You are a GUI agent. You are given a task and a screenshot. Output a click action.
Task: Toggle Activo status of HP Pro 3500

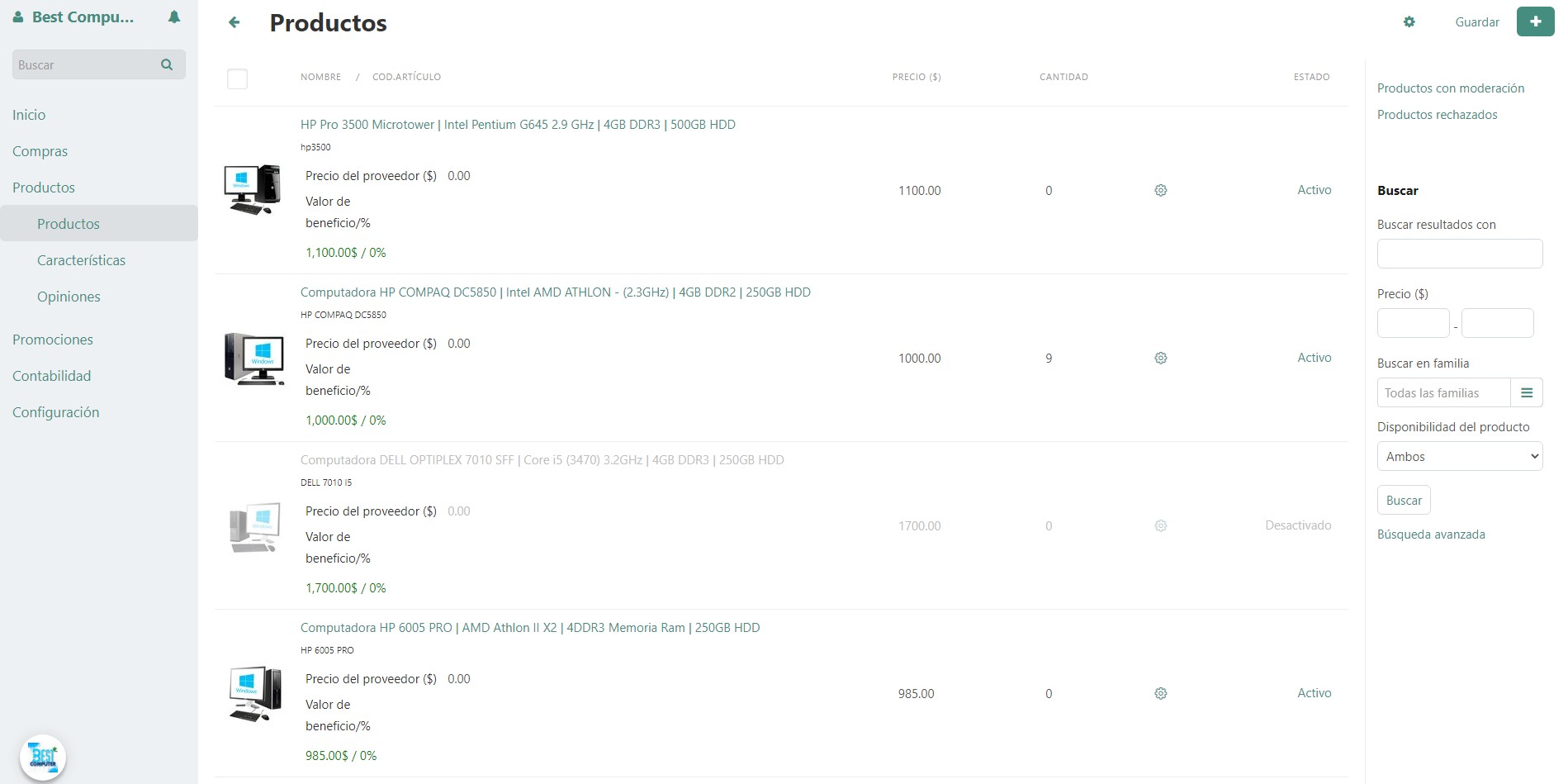(x=1314, y=190)
